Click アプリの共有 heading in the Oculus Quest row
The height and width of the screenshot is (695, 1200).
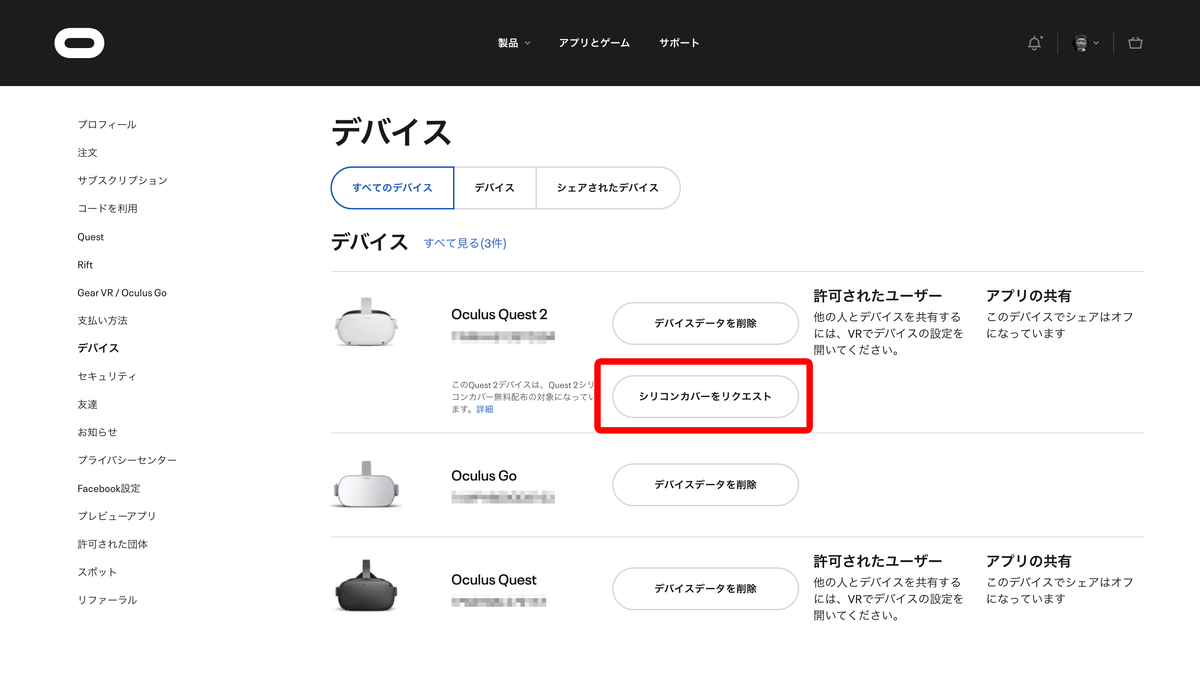(1028, 561)
